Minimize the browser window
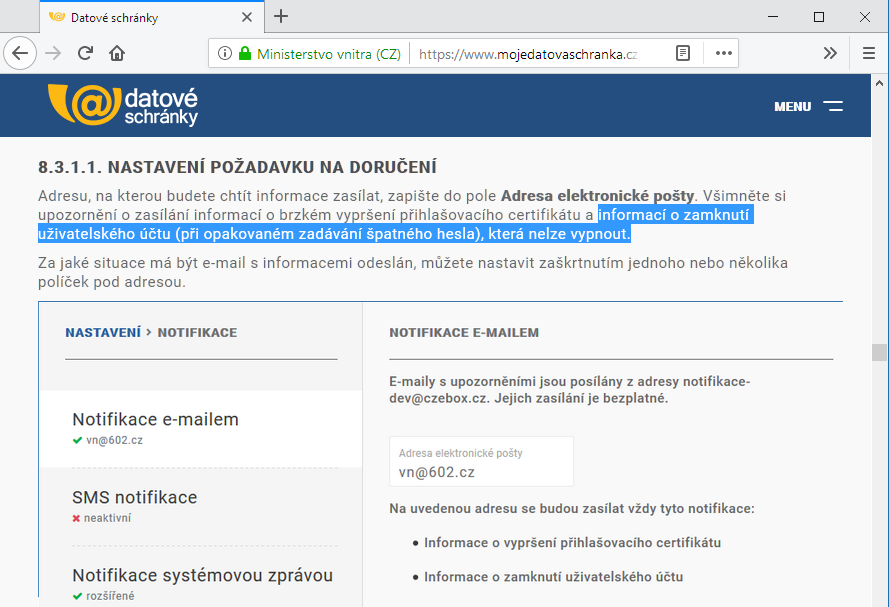 [773, 17]
